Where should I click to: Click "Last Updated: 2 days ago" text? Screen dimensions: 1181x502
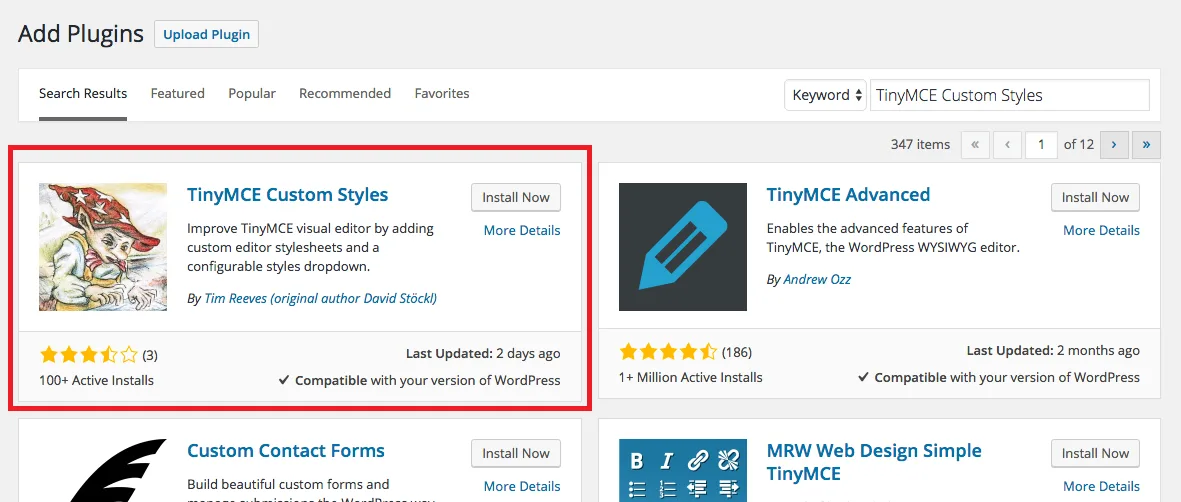[x=483, y=354]
